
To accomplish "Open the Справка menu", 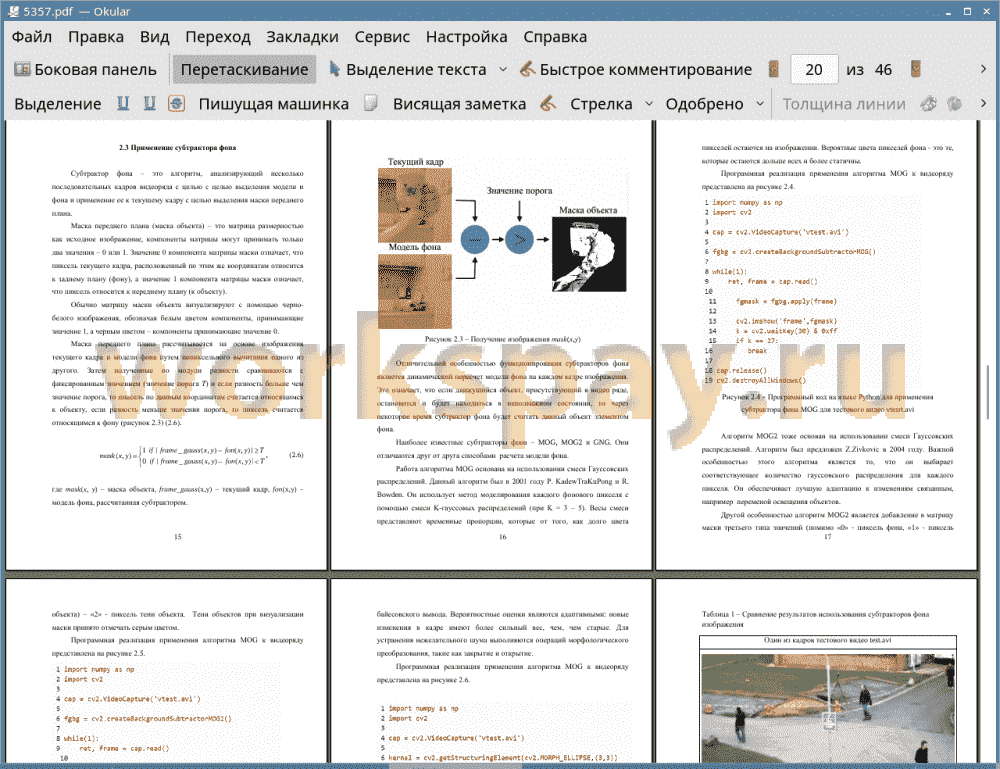I will coord(555,37).
